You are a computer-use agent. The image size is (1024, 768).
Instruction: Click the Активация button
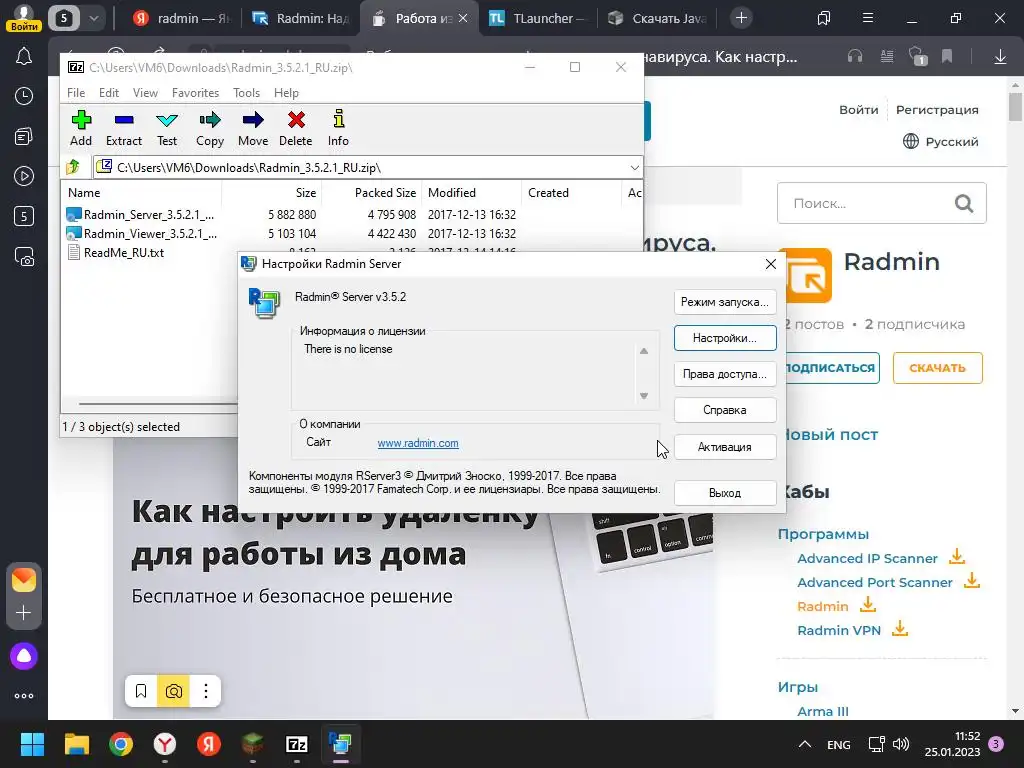[x=725, y=447]
